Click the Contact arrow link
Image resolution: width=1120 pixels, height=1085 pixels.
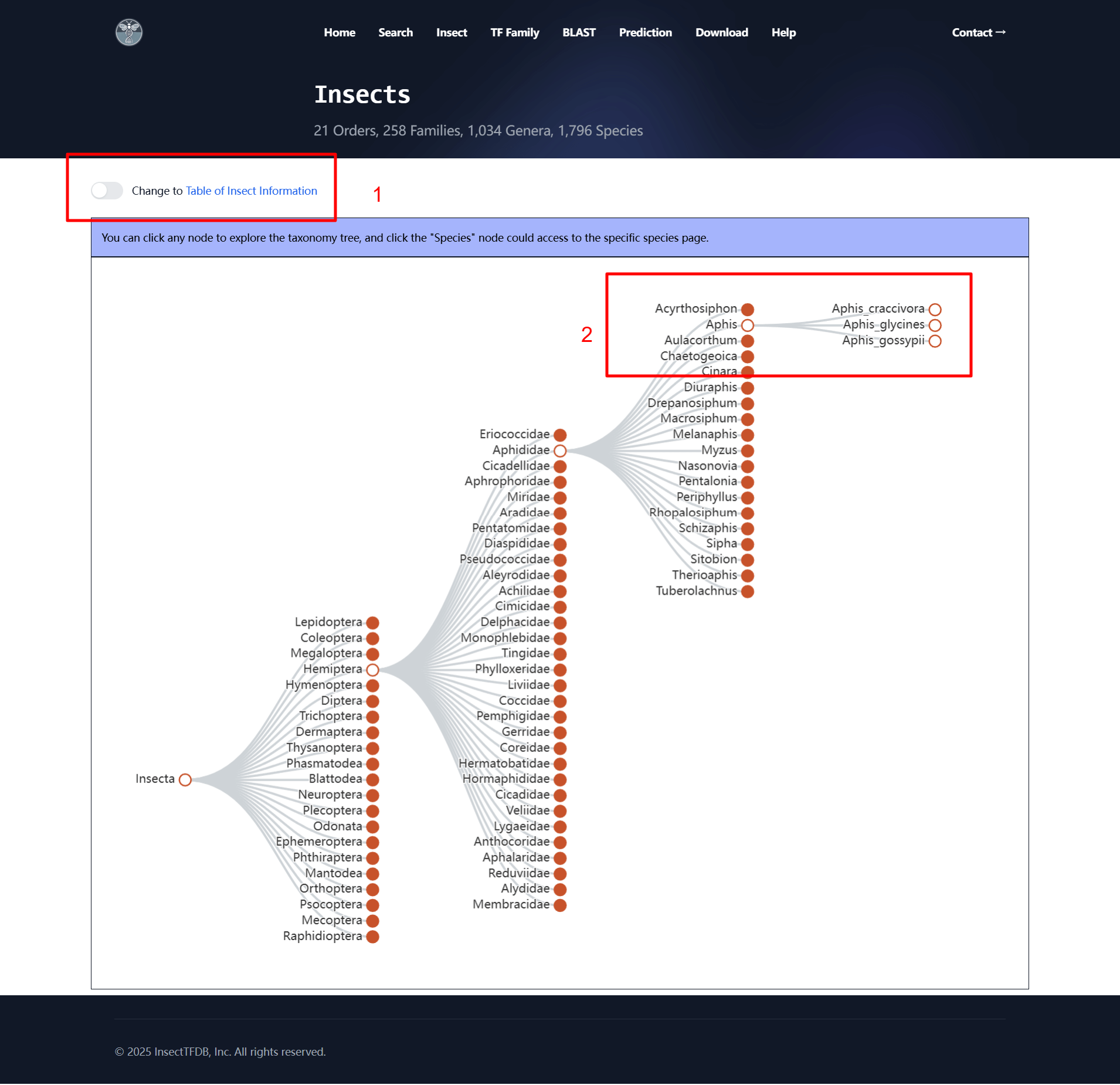tap(978, 32)
